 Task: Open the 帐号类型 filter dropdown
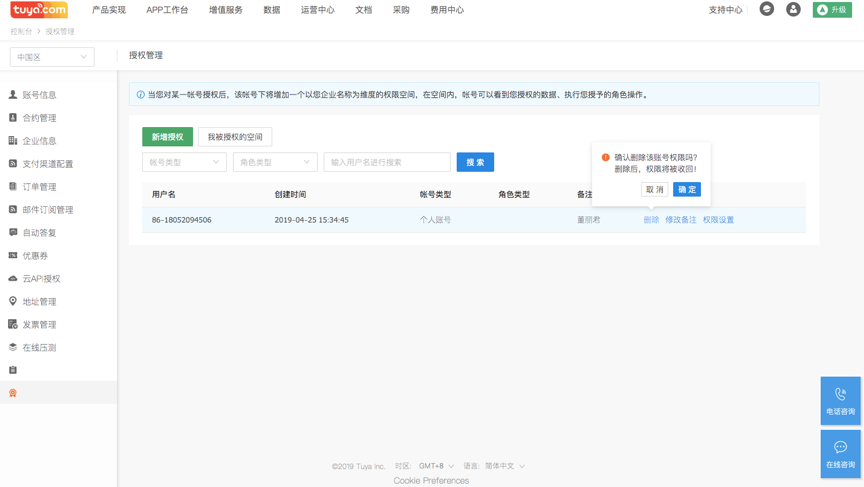[x=184, y=162]
